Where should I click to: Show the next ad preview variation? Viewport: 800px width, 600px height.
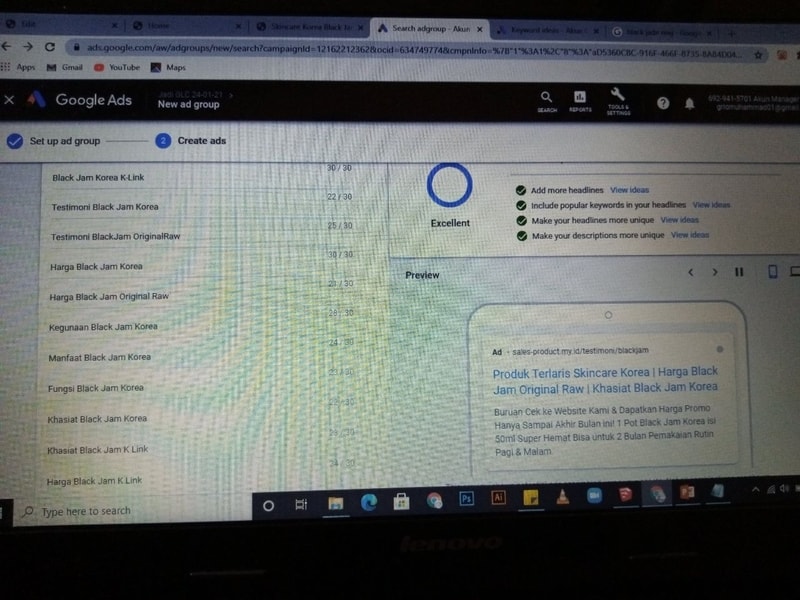(714, 272)
